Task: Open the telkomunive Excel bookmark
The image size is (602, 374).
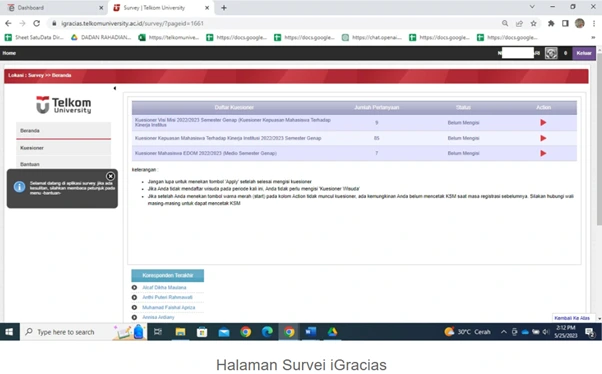Action: (169, 37)
